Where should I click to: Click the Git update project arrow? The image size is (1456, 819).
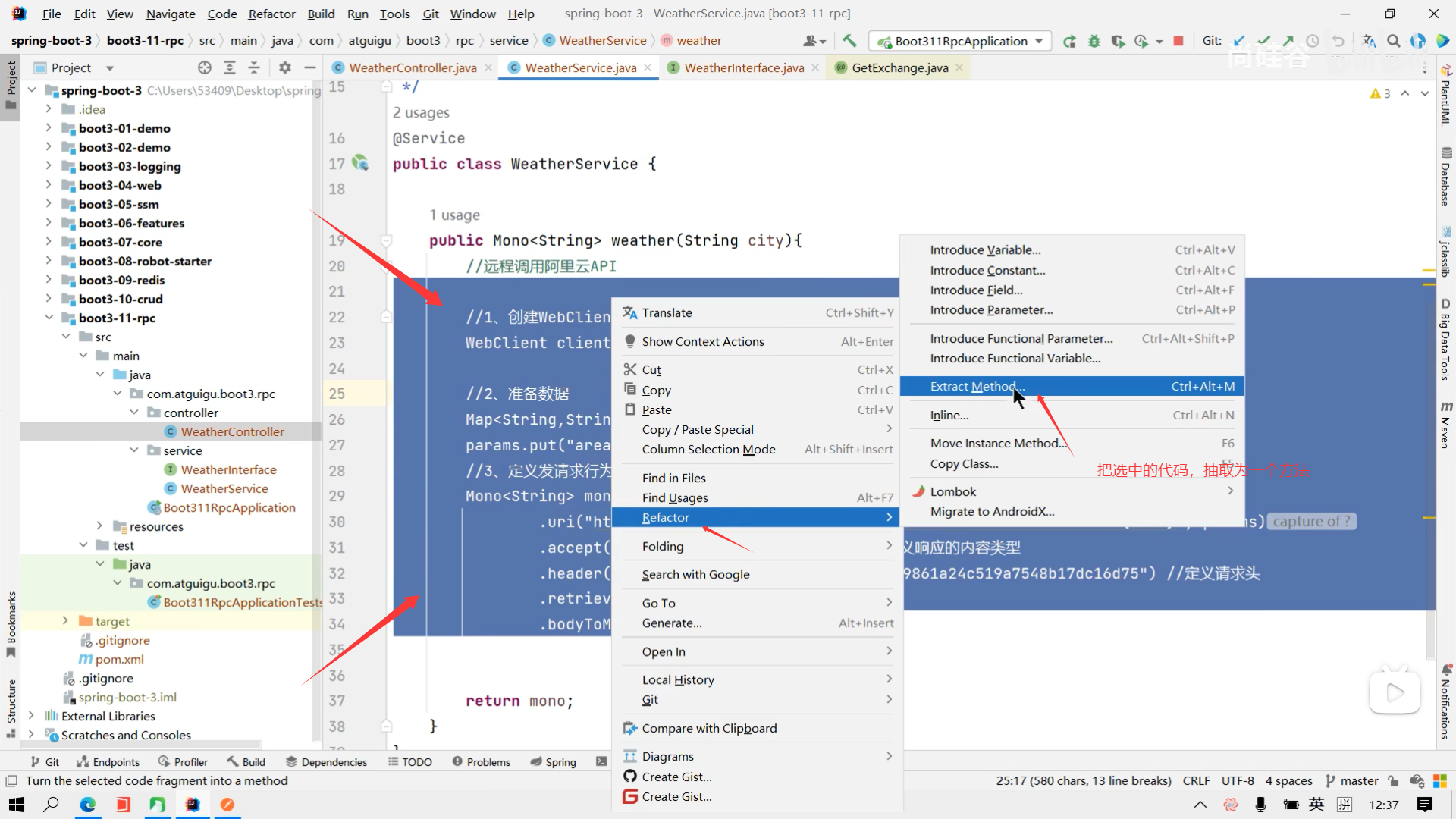pos(1239,41)
